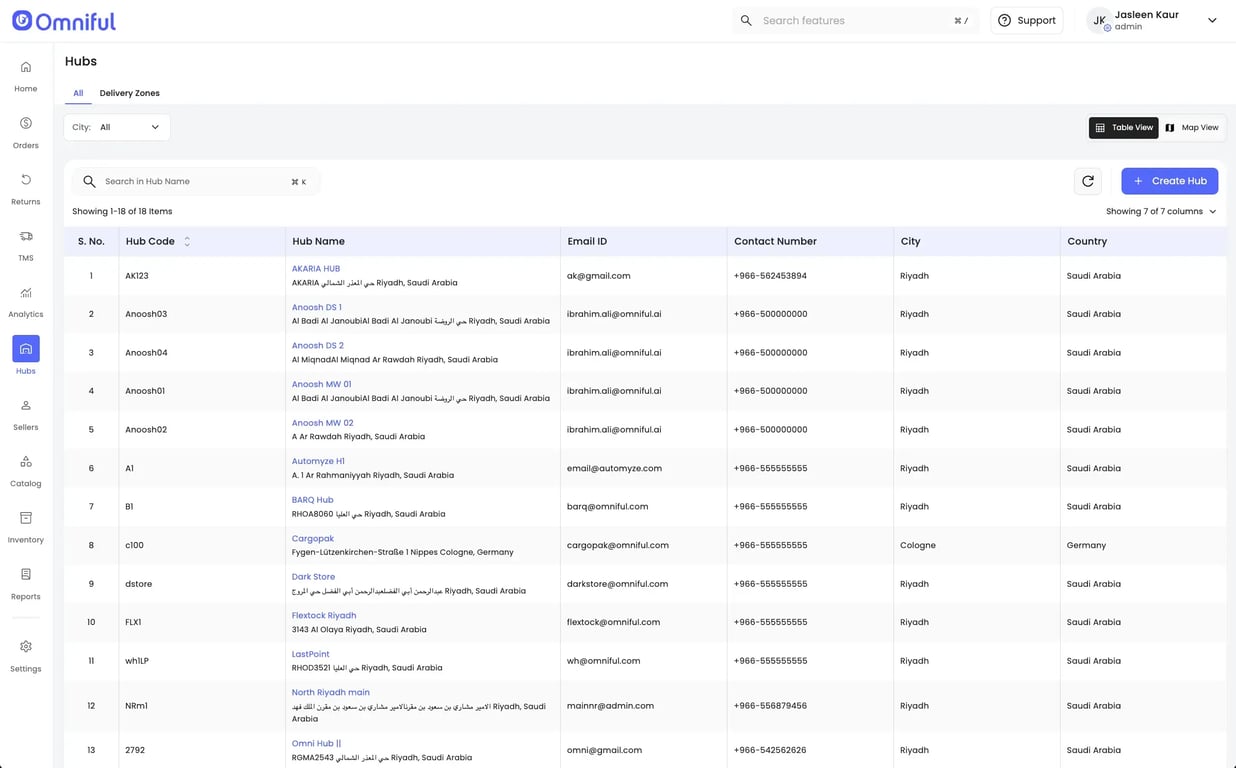Expand the City filter dropdown

coord(117,127)
